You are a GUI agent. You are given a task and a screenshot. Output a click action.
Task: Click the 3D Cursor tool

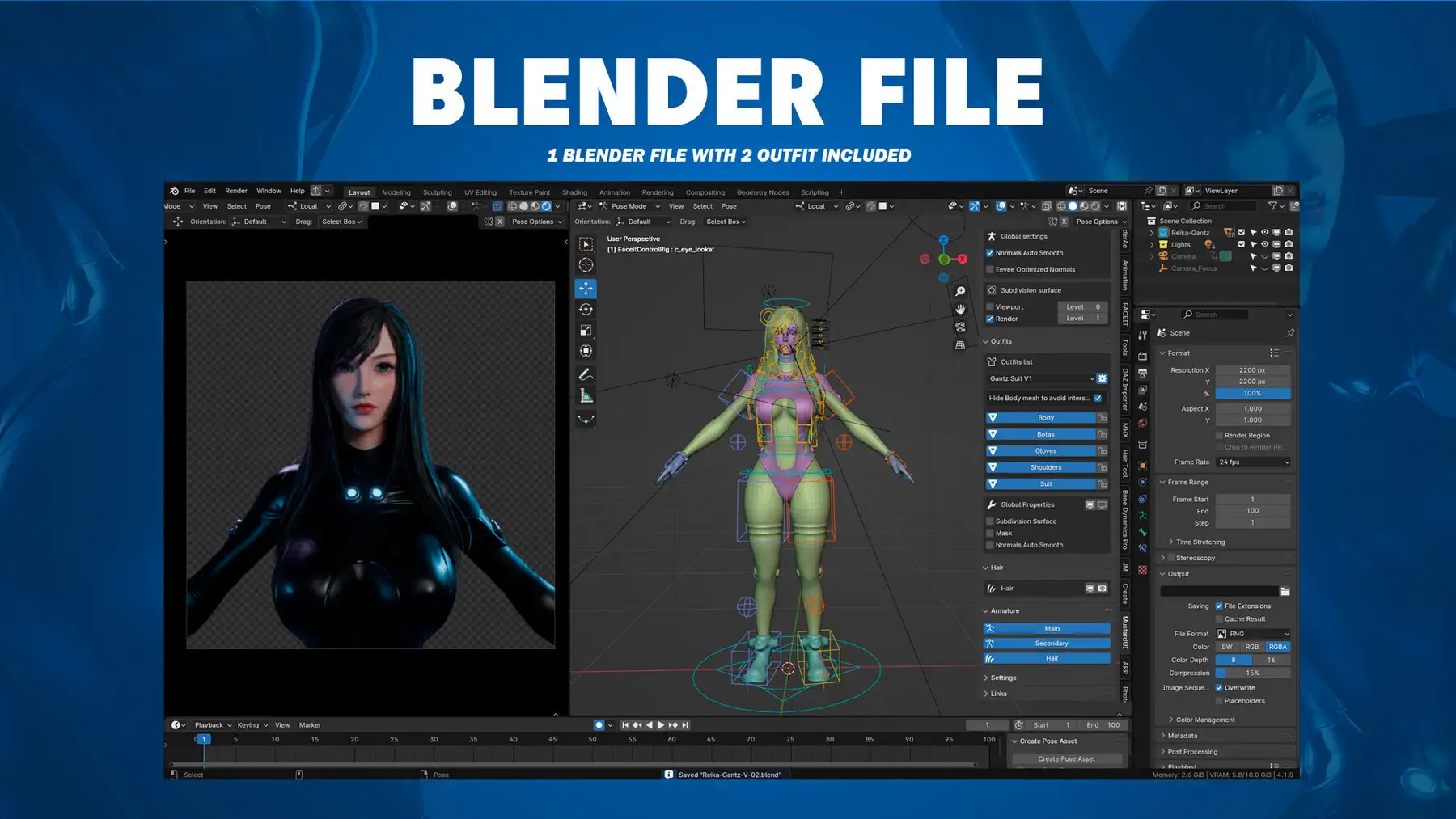(x=586, y=265)
